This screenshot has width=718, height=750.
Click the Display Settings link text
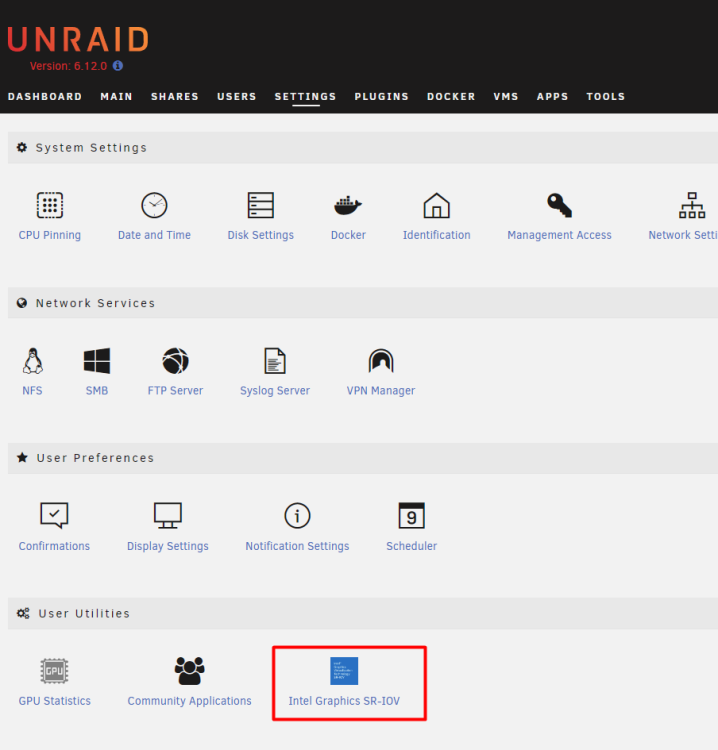[x=167, y=546]
